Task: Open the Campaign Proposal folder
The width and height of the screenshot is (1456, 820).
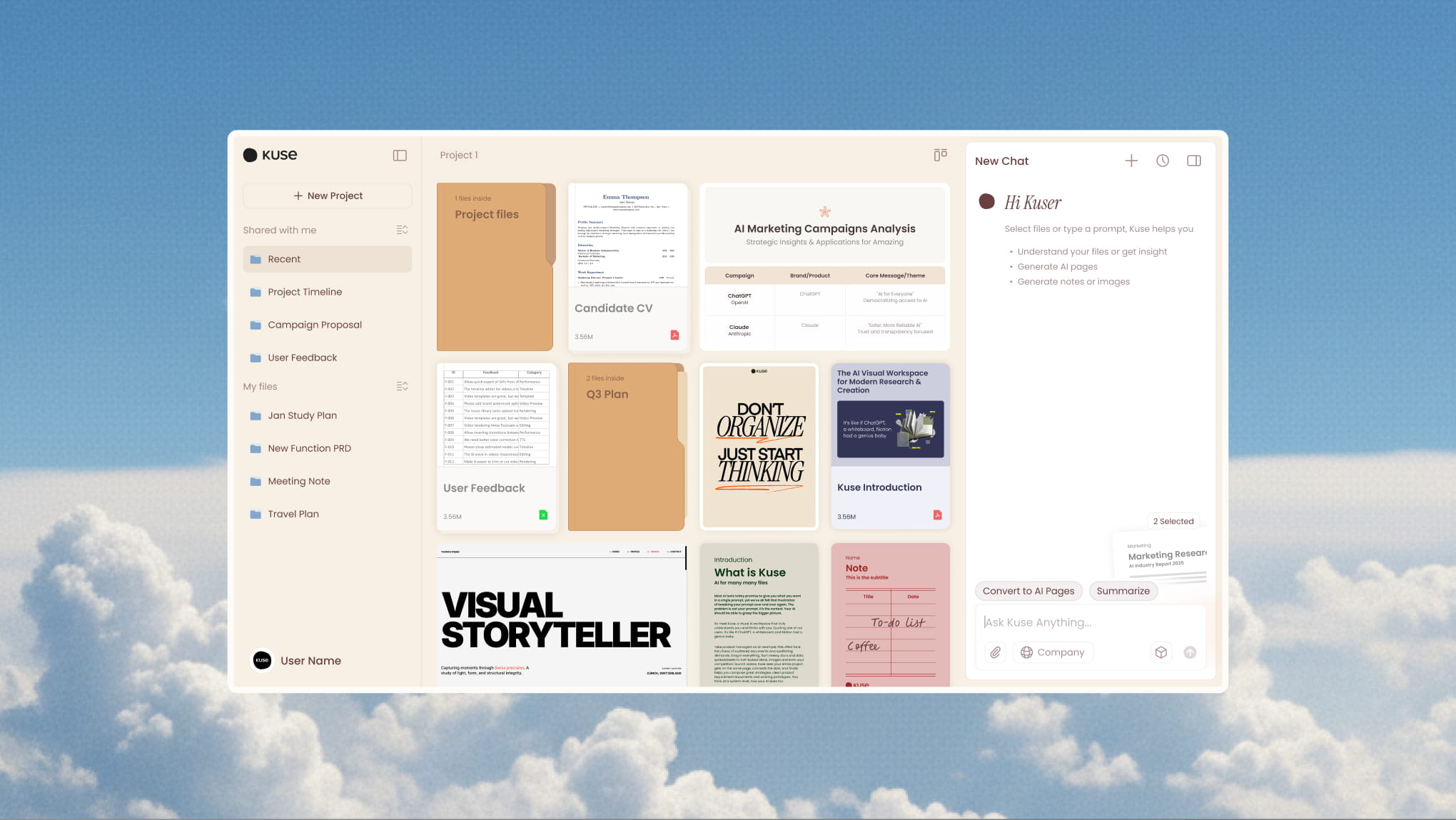Action: point(315,325)
